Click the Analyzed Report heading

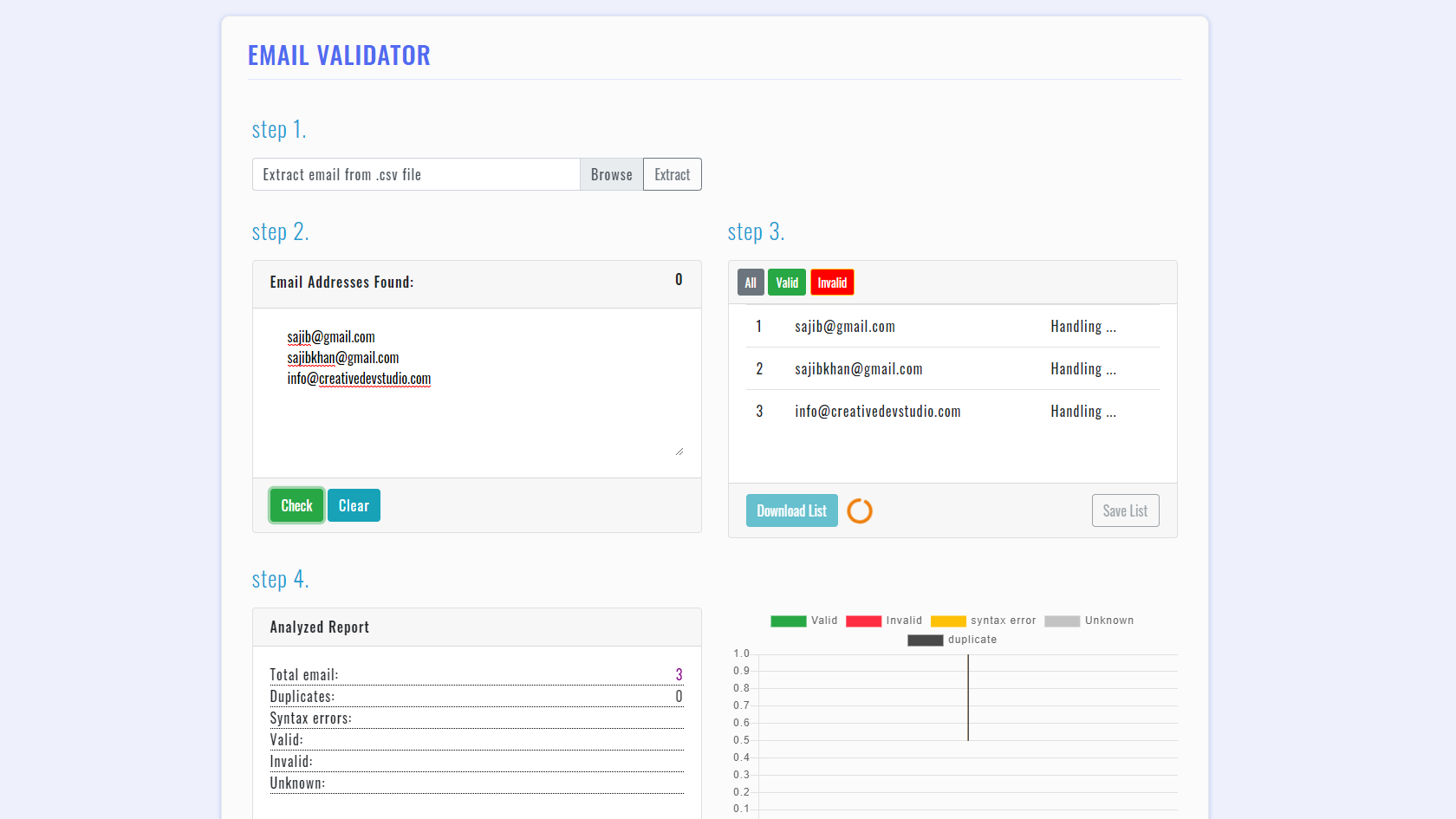click(x=319, y=627)
